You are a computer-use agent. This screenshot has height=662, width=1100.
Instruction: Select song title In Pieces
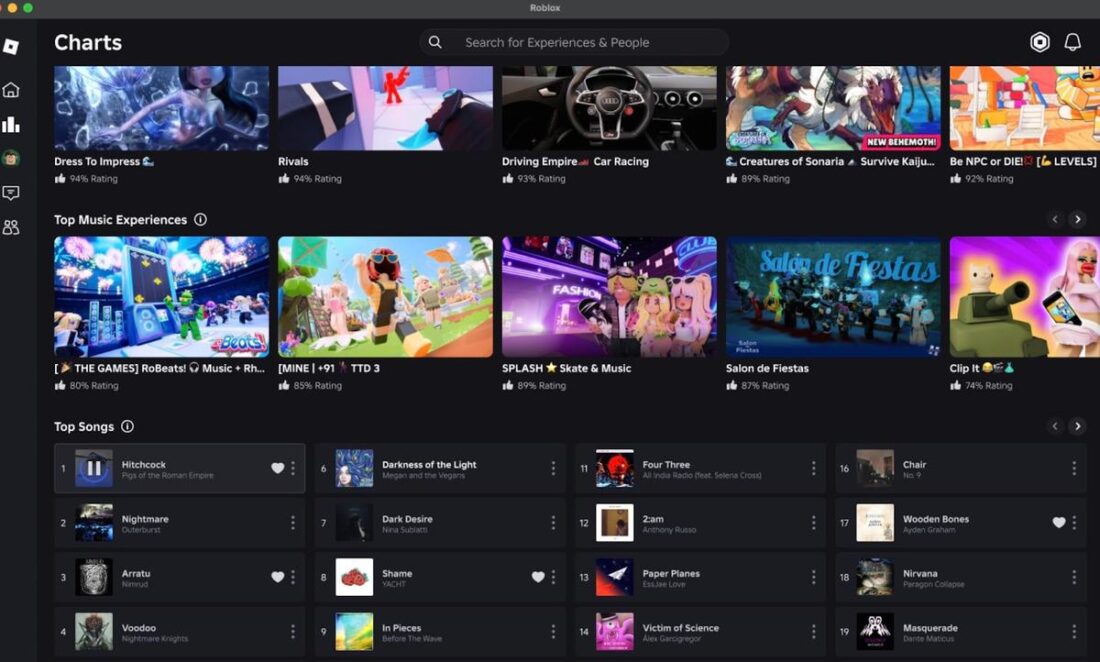[401, 628]
